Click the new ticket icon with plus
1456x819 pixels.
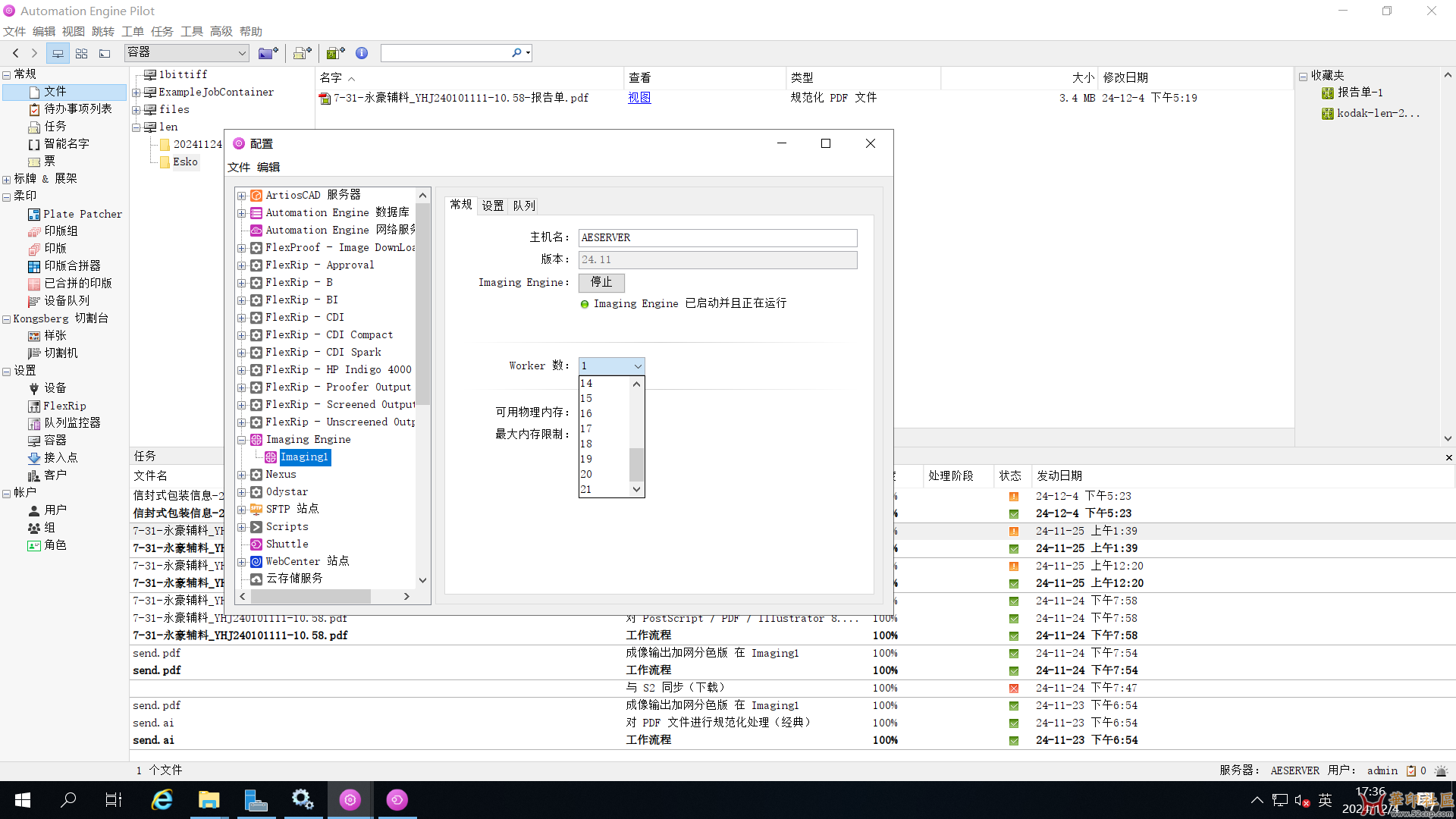pyautogui.click(x=303, y=53)
